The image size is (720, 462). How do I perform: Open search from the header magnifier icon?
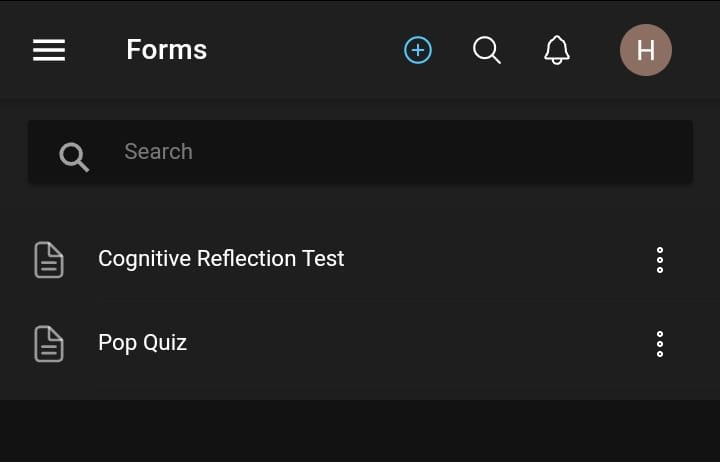coord(487,50)
